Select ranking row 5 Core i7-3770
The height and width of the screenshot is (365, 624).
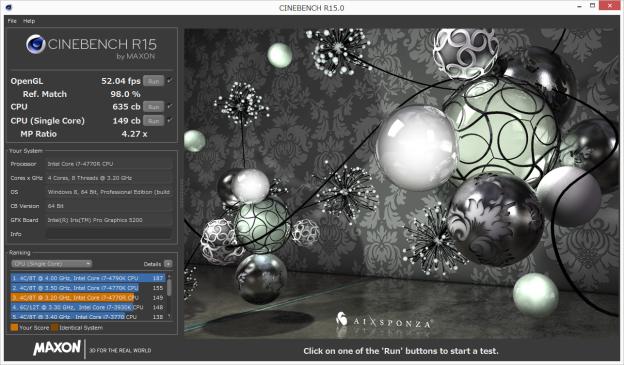click(88, 316)
